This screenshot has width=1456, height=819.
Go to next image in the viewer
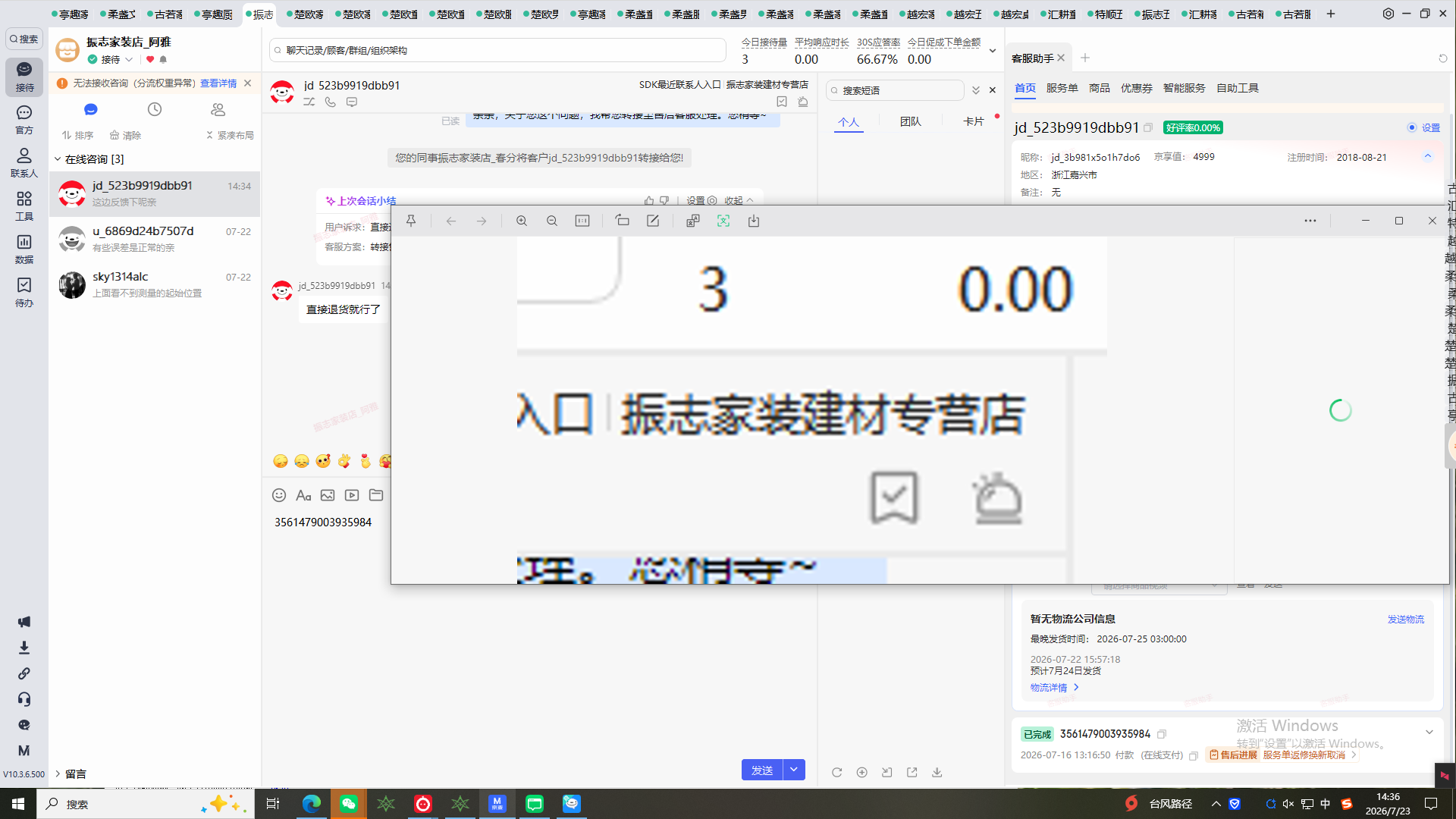tap(482, 221)
